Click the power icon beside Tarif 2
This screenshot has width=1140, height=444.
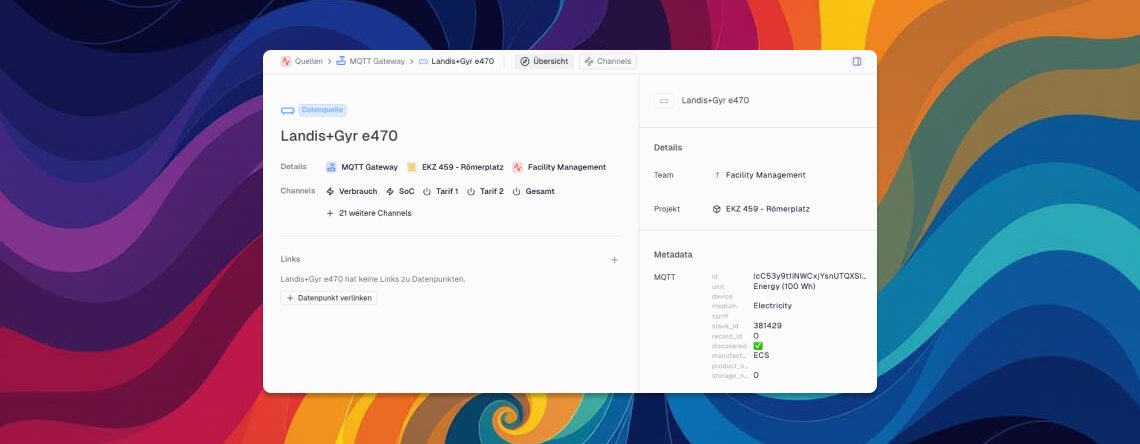click(x=471, y=191)
